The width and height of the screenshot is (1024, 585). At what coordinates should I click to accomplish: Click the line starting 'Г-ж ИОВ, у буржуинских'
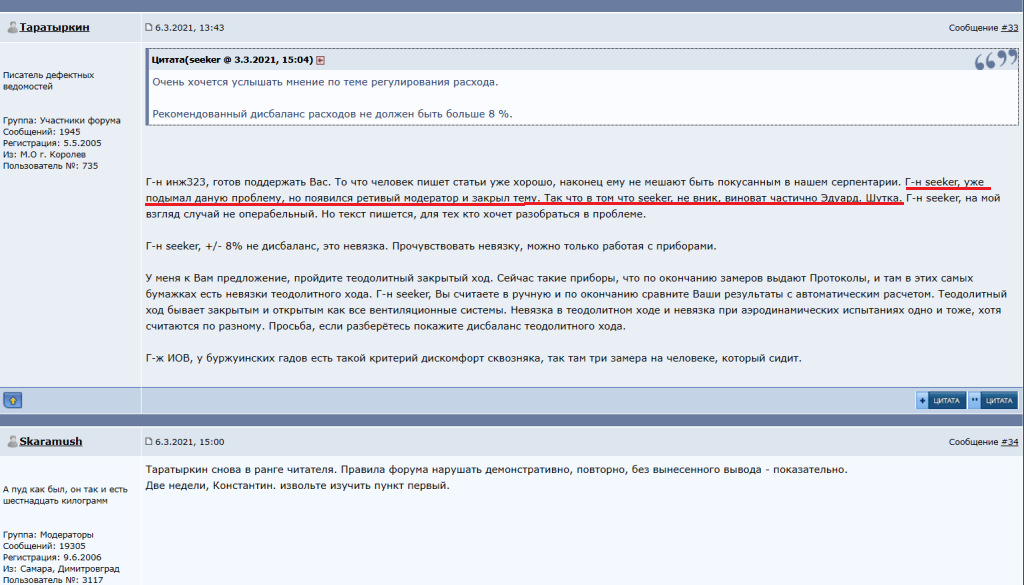click(473, 358)
